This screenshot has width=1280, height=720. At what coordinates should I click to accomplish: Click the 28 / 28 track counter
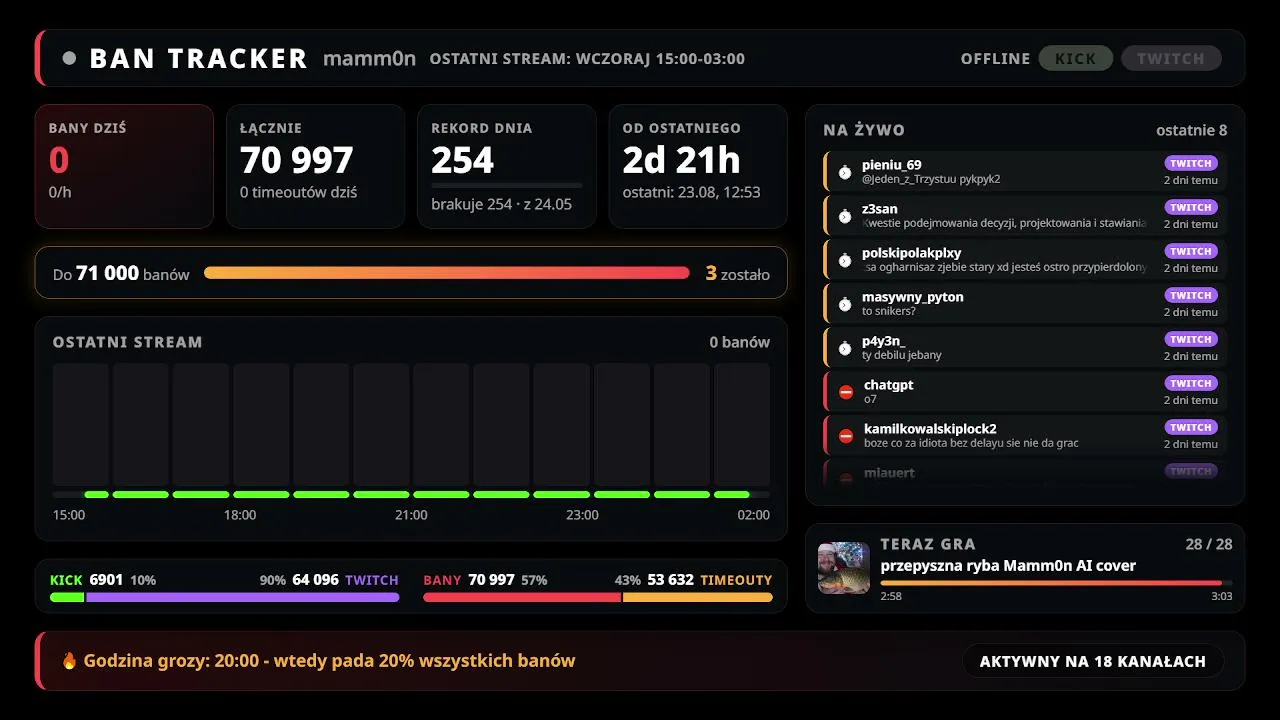click(1209, 544)
